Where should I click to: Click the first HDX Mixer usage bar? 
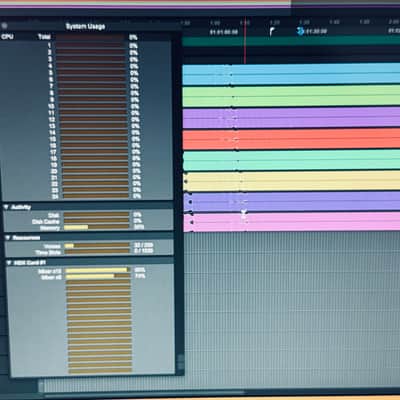pyautogui.click(x=98, y=270)
